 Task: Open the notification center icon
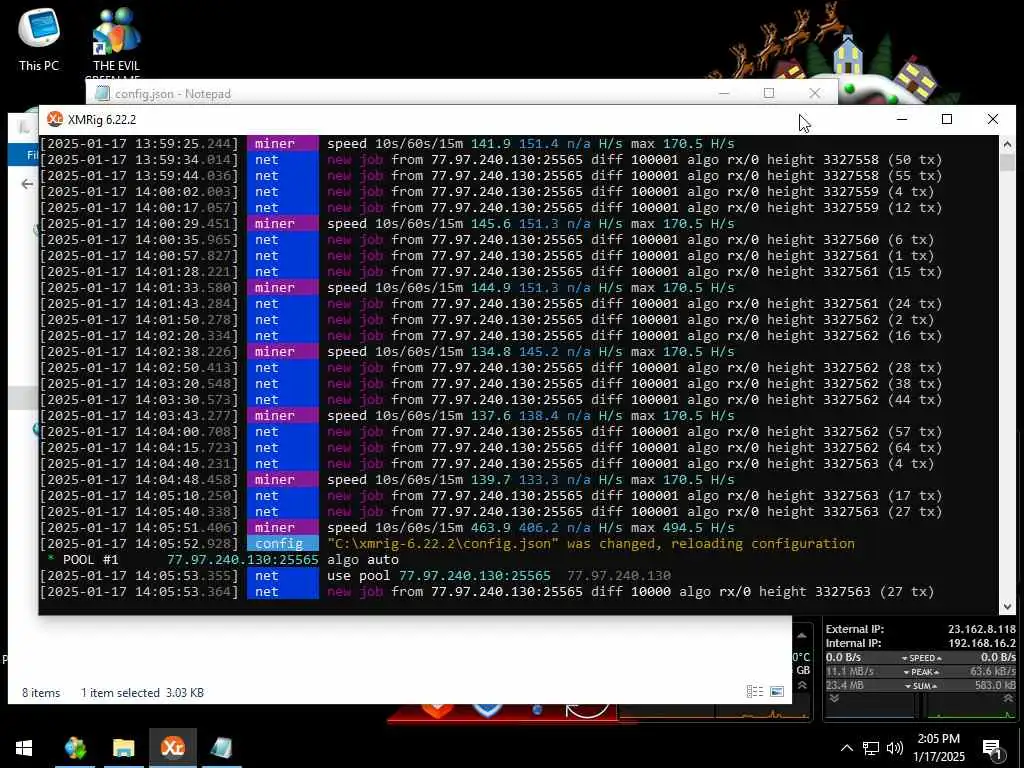point(991,749)
